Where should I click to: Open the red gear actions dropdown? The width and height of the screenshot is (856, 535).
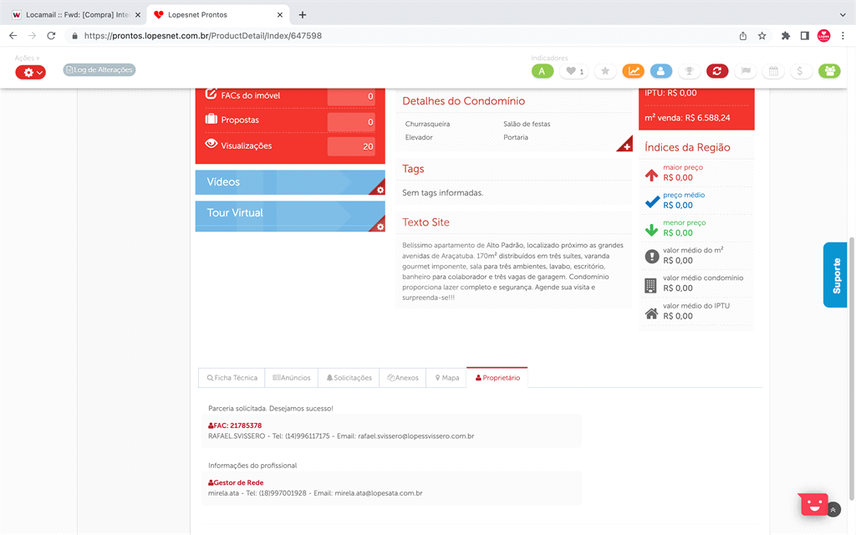click(x=31, y=72)
